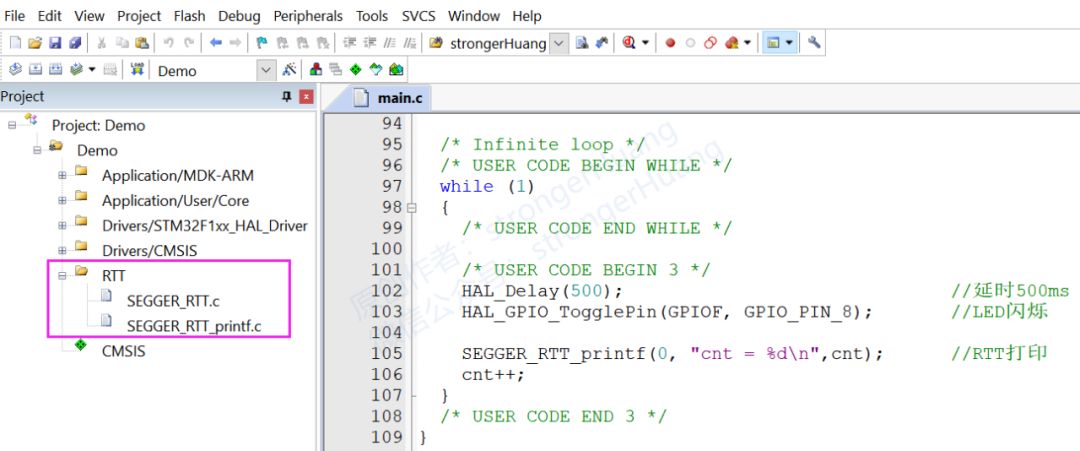Open File menu
Image resolution: width=1080 pixels, height=451 pixels.
(14, 16)
